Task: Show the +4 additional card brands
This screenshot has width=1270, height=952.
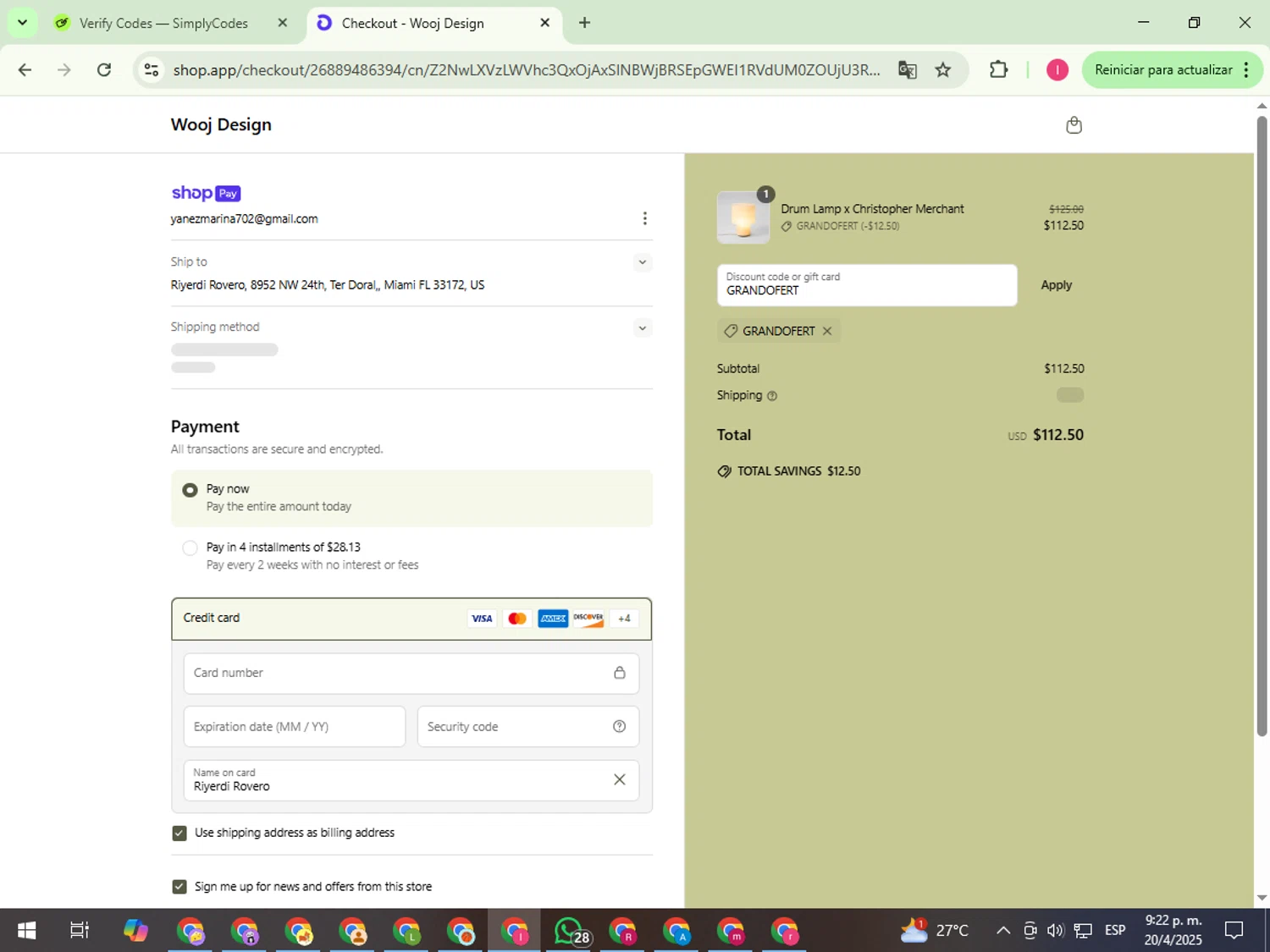Action: [x=624, y=619]
